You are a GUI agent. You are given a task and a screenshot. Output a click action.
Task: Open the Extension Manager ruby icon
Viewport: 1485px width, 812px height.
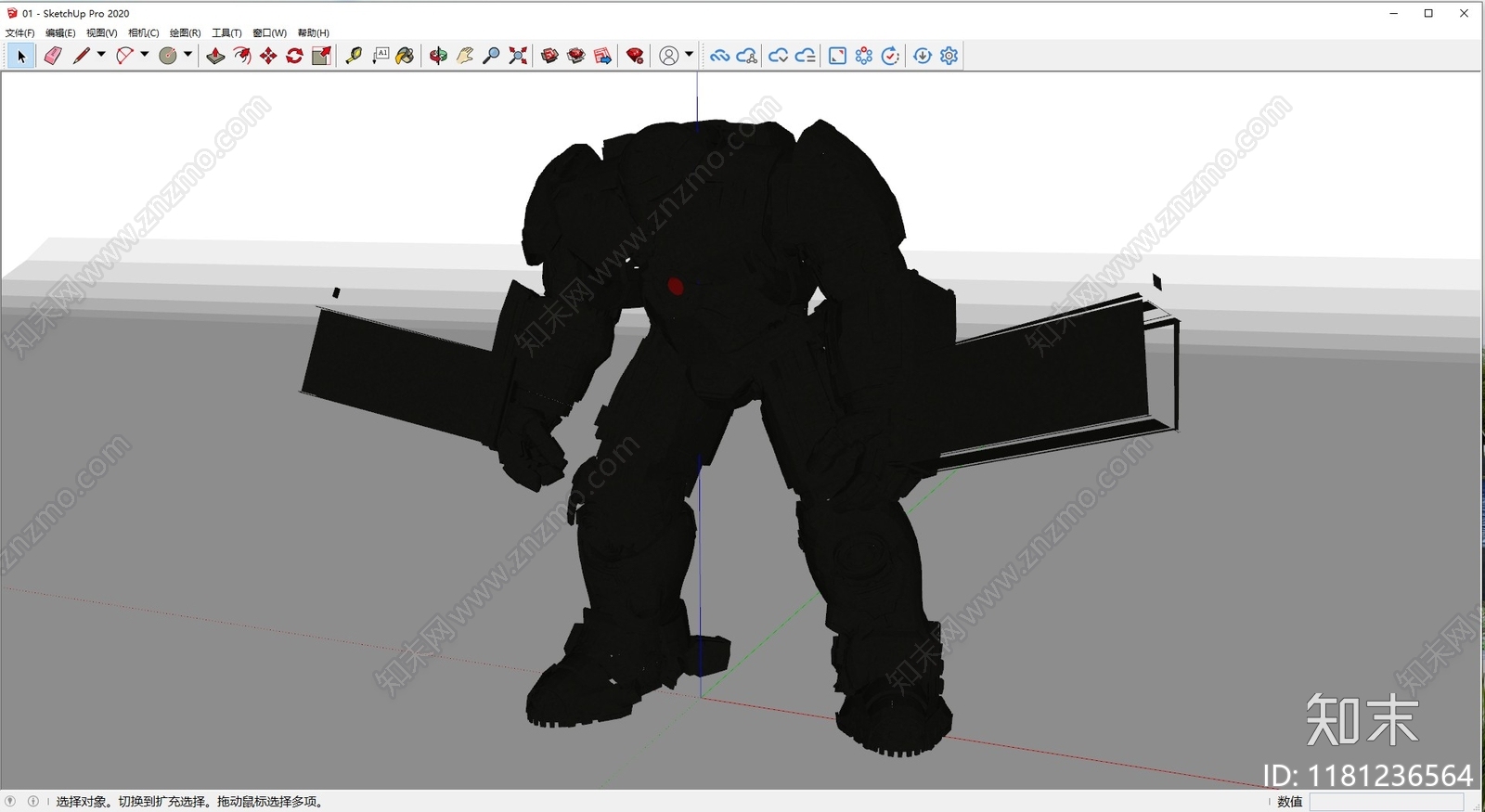pos(635,56)
